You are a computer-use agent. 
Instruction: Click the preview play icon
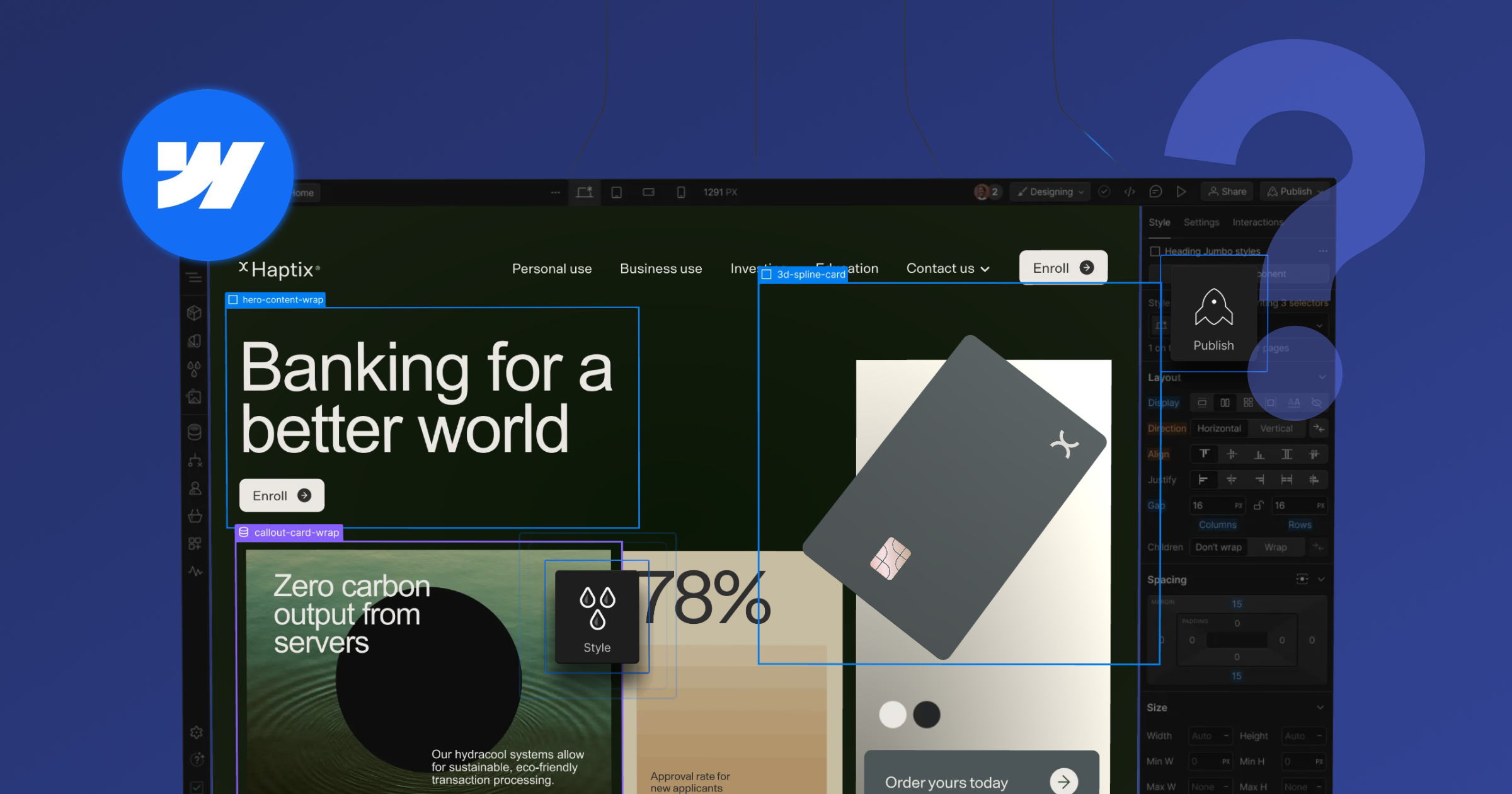(x=1181, y=192)
